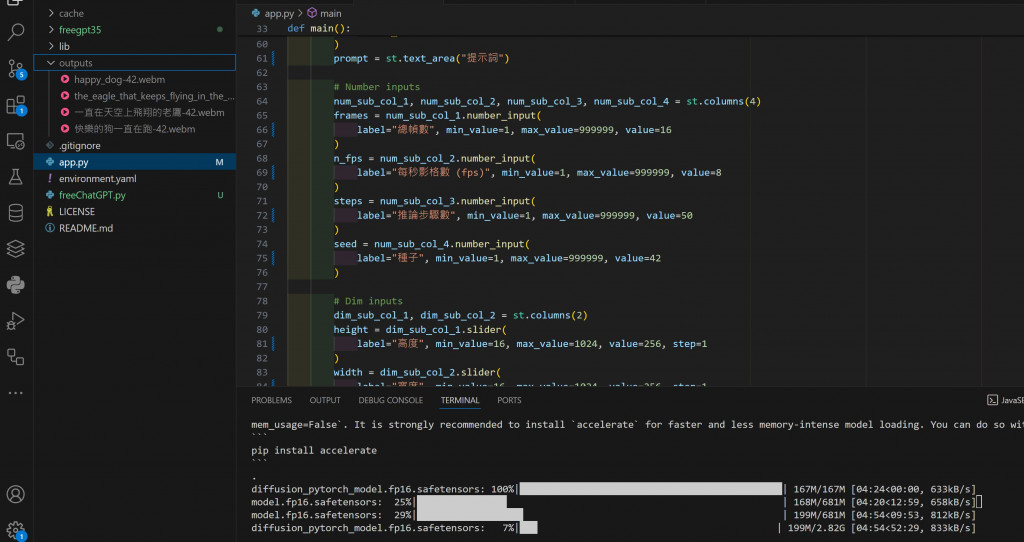Open the connected squares view icon
The width and height of the screenshot is (1024, 542).
click(x=16, y=357)
